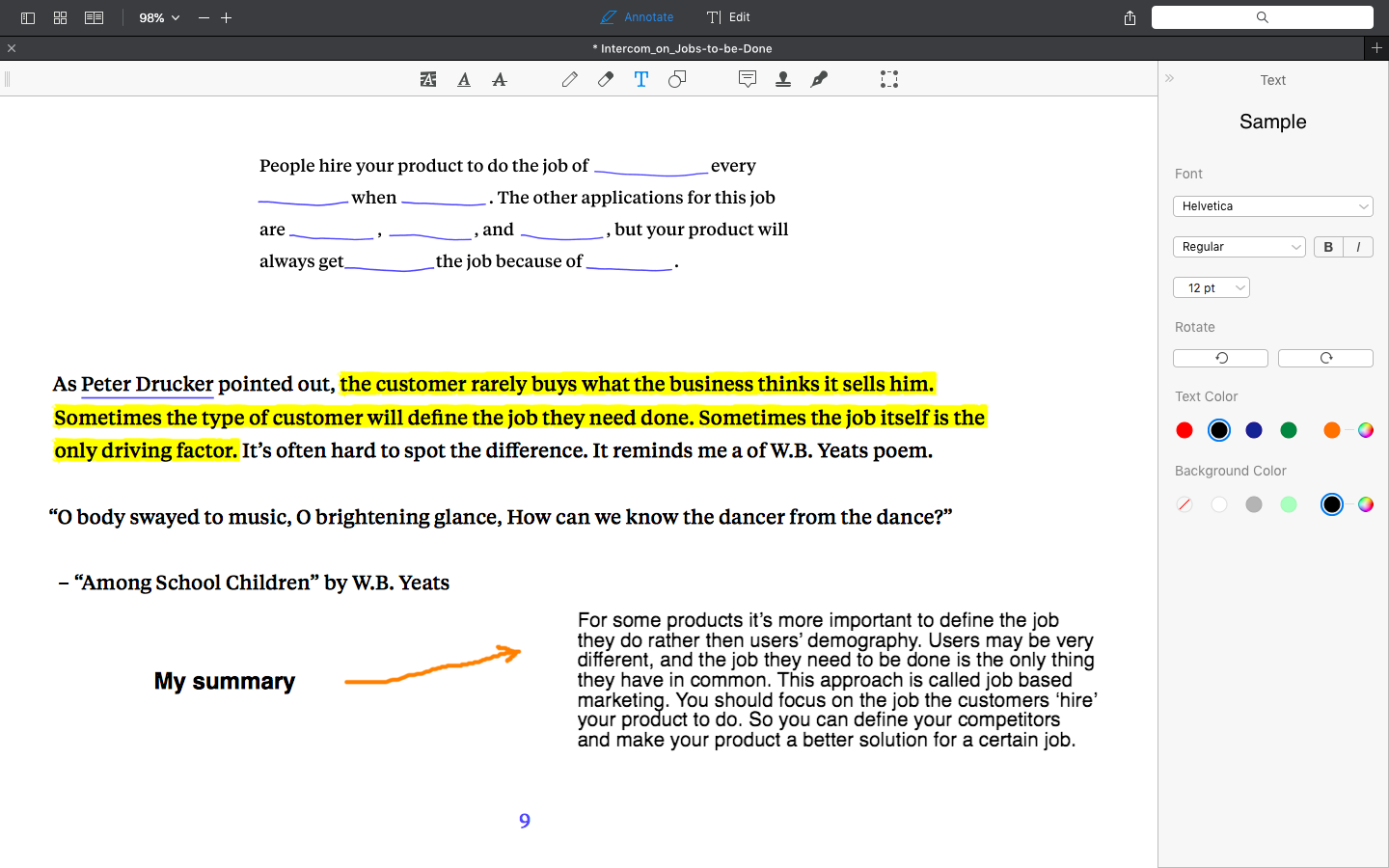
Task: Close the Intercom_on_Jobs-to-be-Done tab
Action: [12, 48]
